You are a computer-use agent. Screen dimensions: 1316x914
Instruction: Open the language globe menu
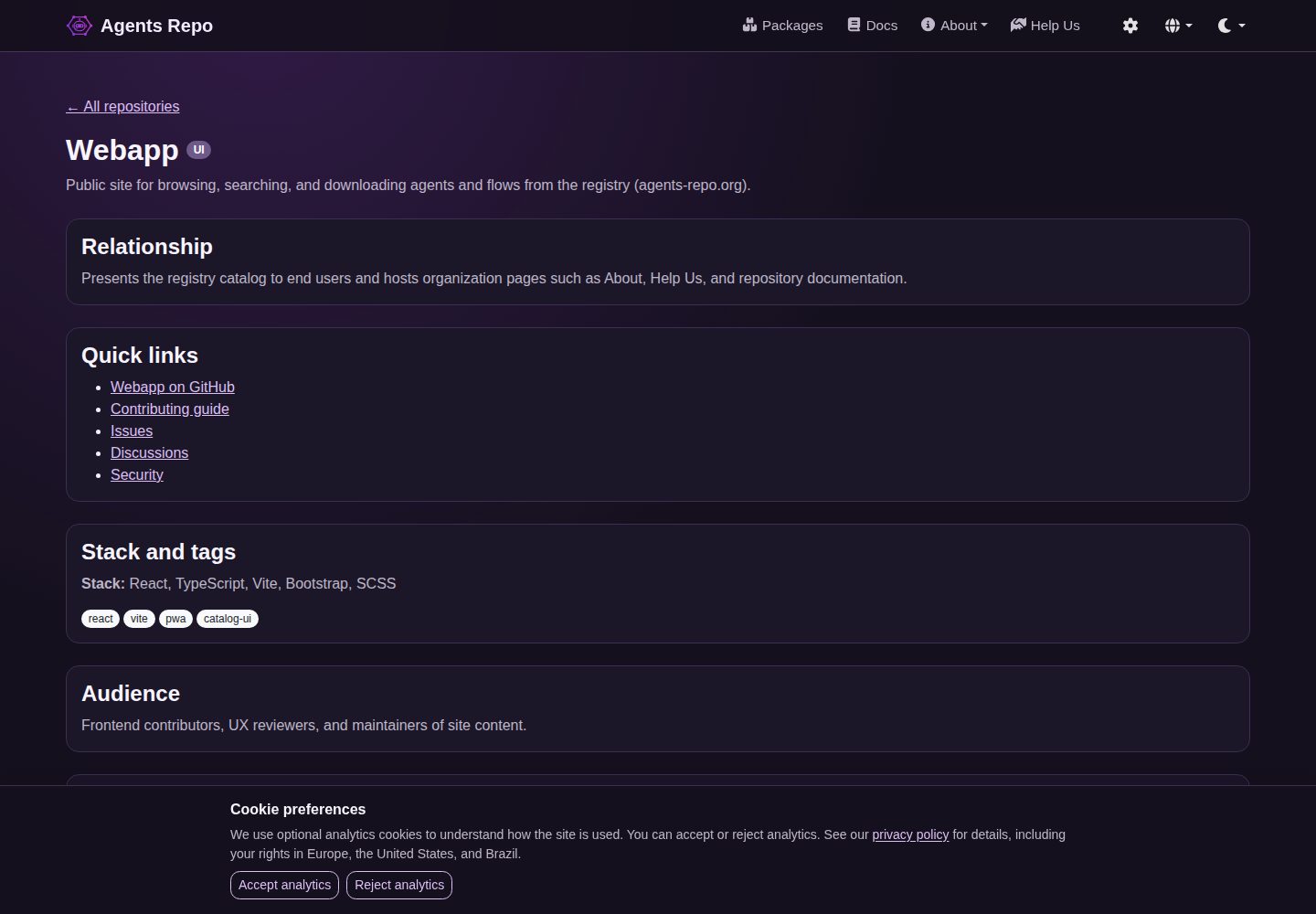point(1179,26)
